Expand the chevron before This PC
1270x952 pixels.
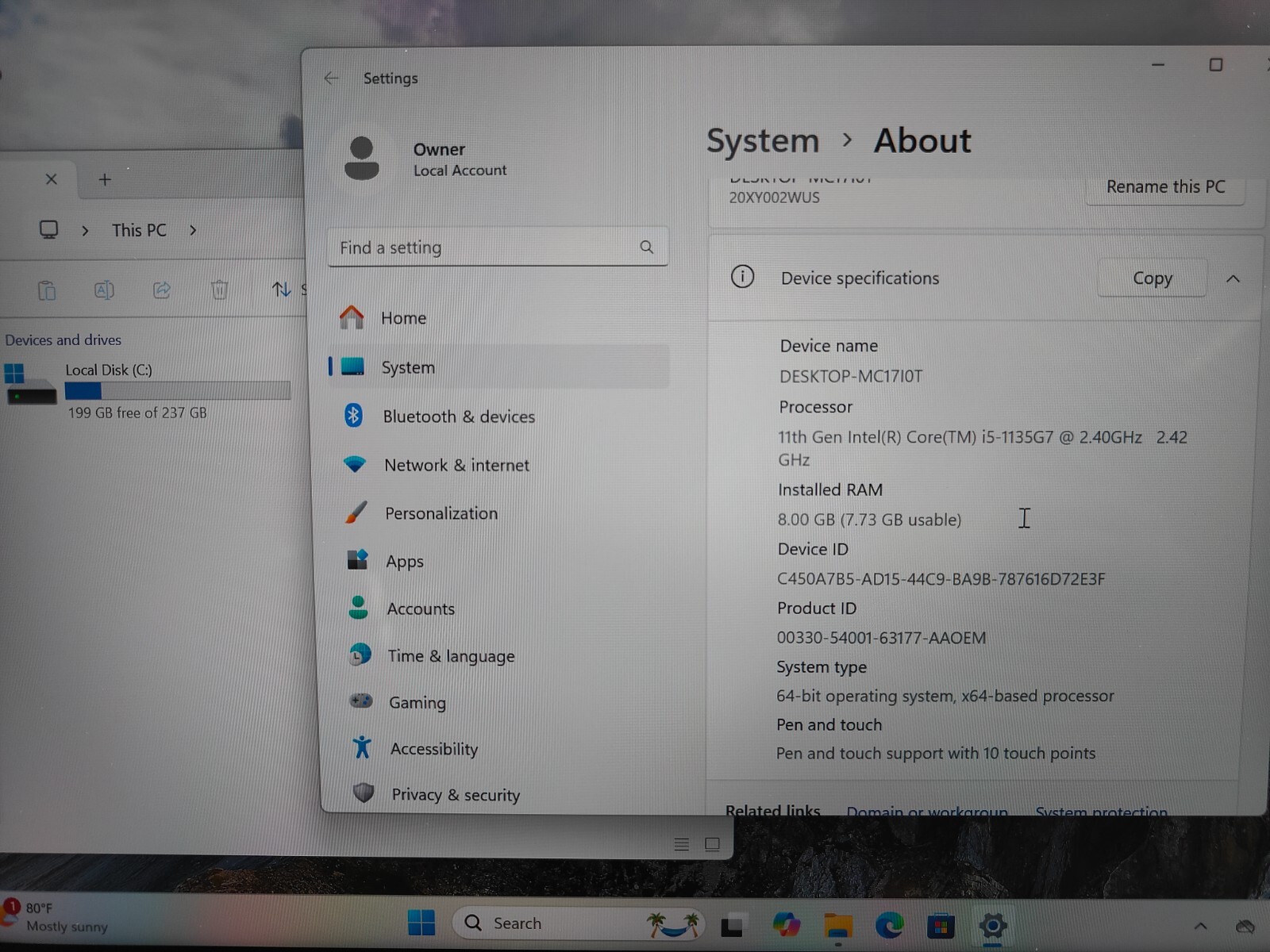[x=85, y=231]
